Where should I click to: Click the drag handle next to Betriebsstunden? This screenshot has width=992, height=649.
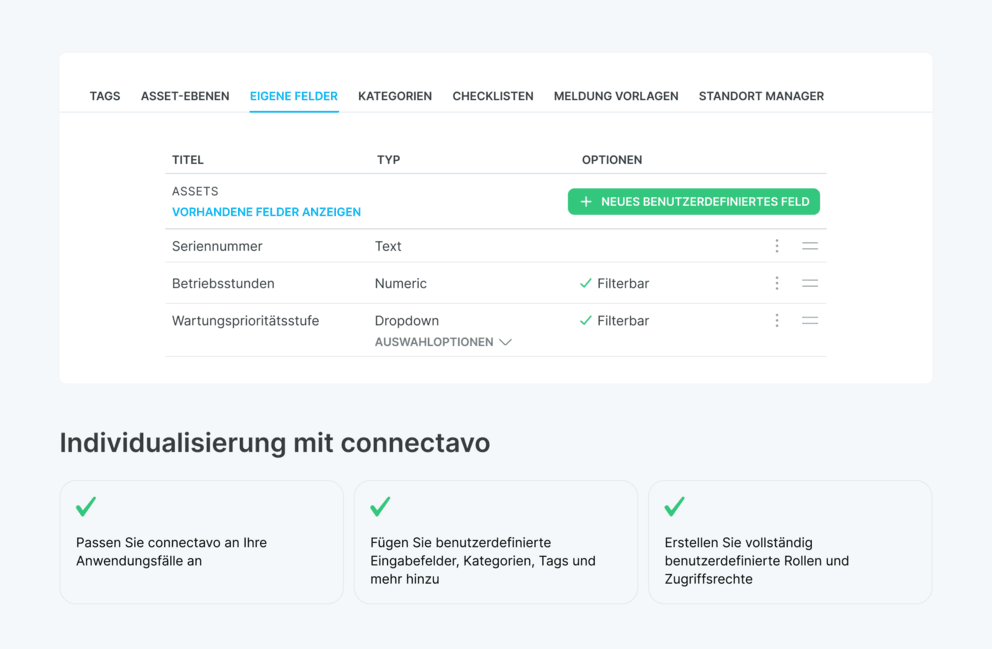[x=810, y=283]
